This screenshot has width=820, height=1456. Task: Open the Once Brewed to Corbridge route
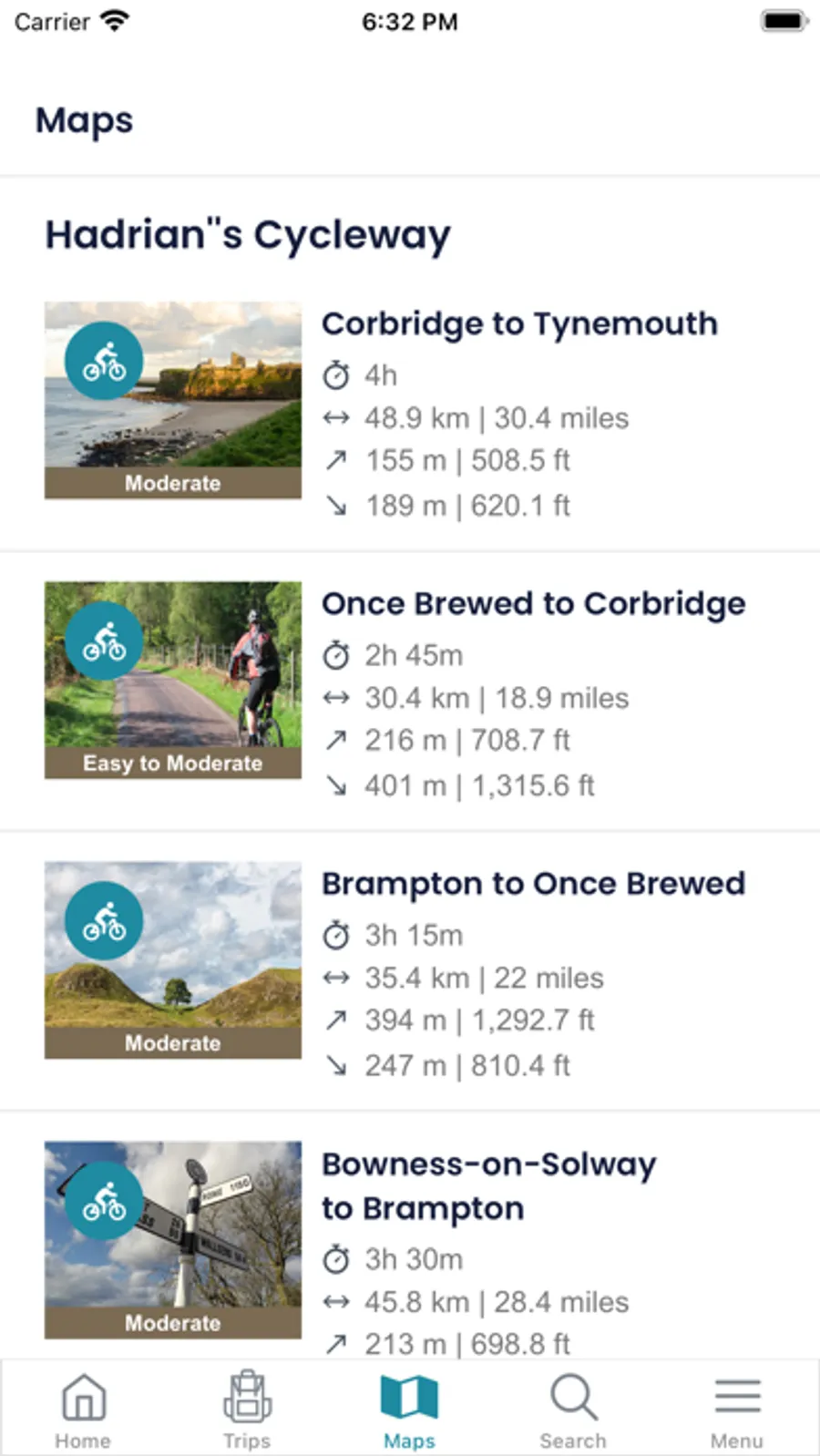click(533, 604)
